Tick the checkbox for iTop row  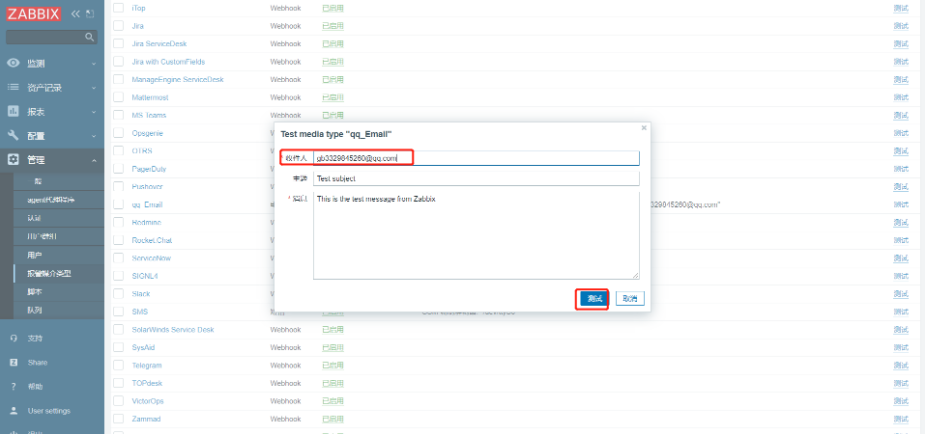[119, 8]
